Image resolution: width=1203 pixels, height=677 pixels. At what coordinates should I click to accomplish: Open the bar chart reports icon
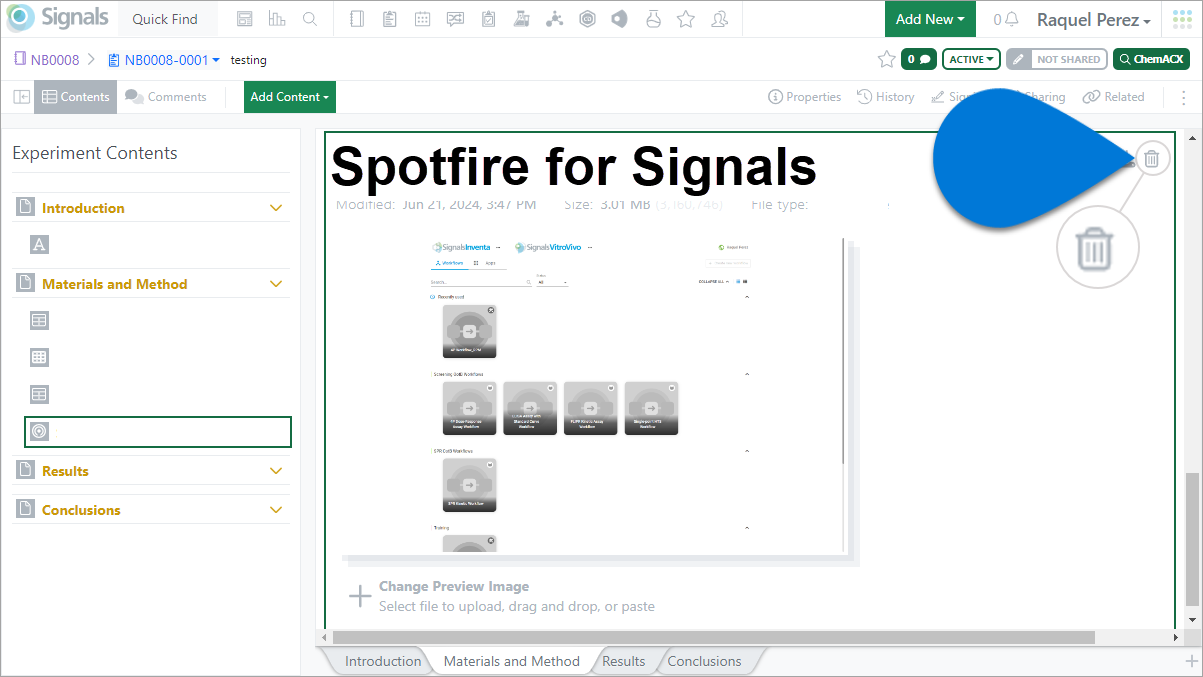pyautogui.click(x=277, y=19)
